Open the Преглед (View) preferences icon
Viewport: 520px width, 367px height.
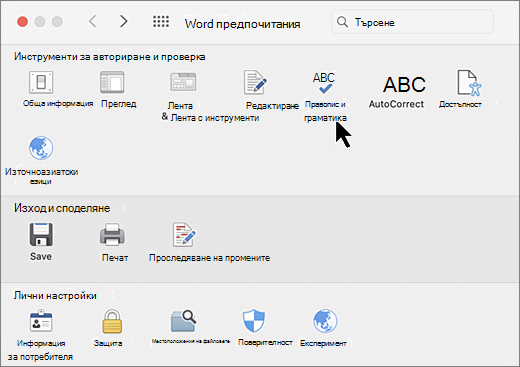(112, 82)
